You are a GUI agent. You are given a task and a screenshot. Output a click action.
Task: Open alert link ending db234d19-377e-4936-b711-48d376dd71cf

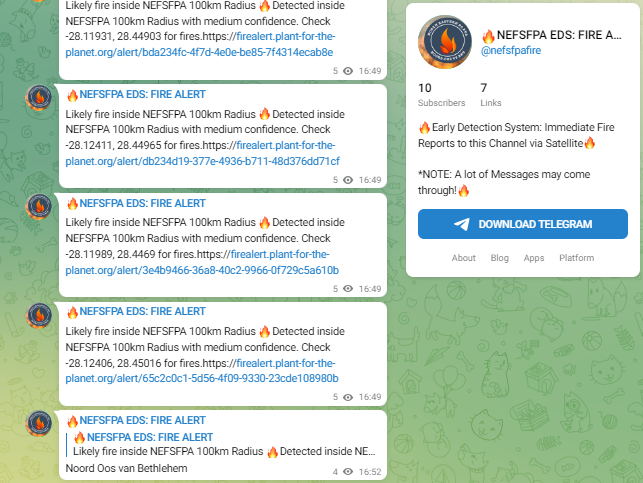202,153
